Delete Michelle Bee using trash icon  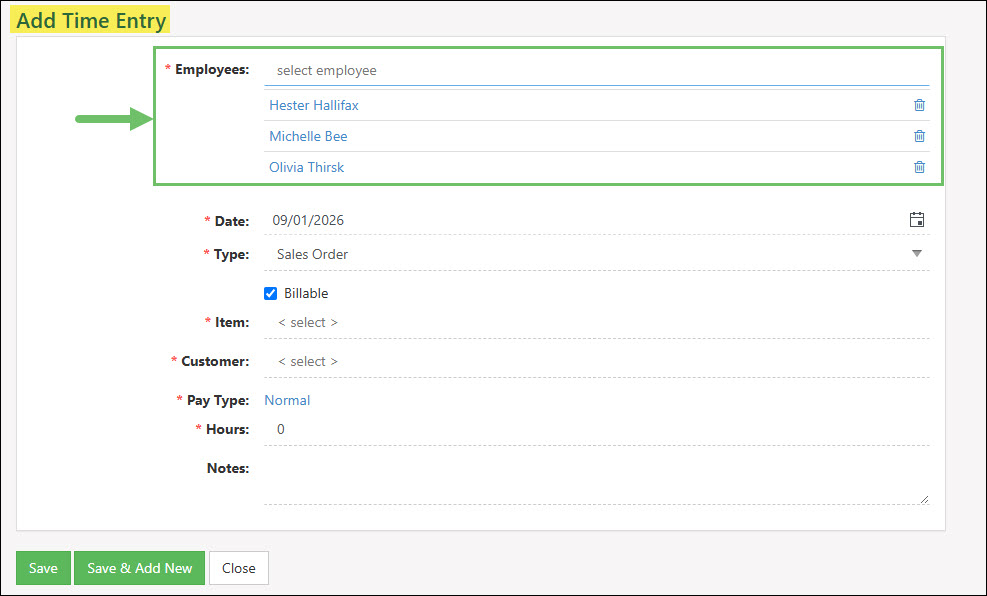(919, 136)
